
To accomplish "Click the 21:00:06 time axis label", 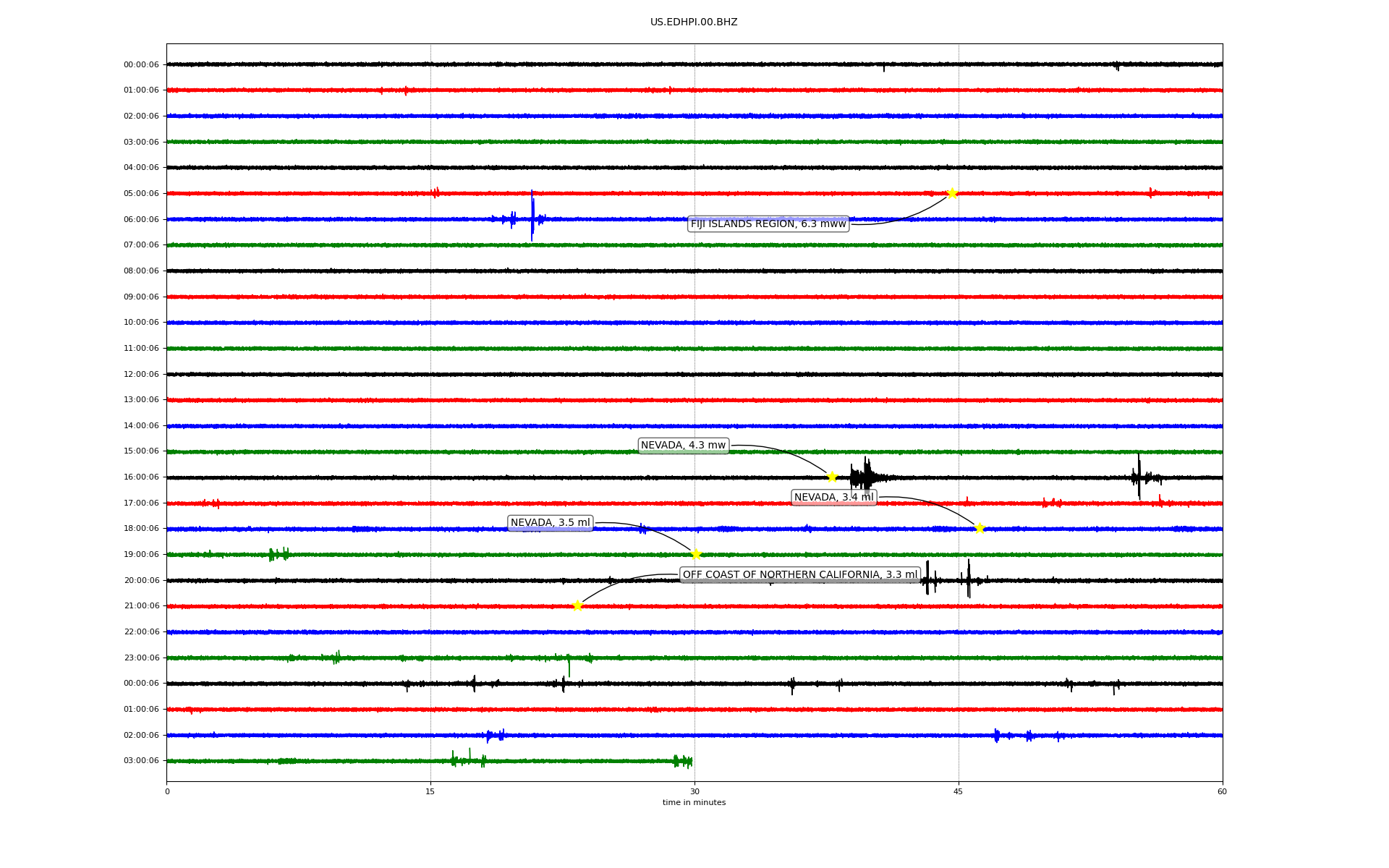I will 141,606.
